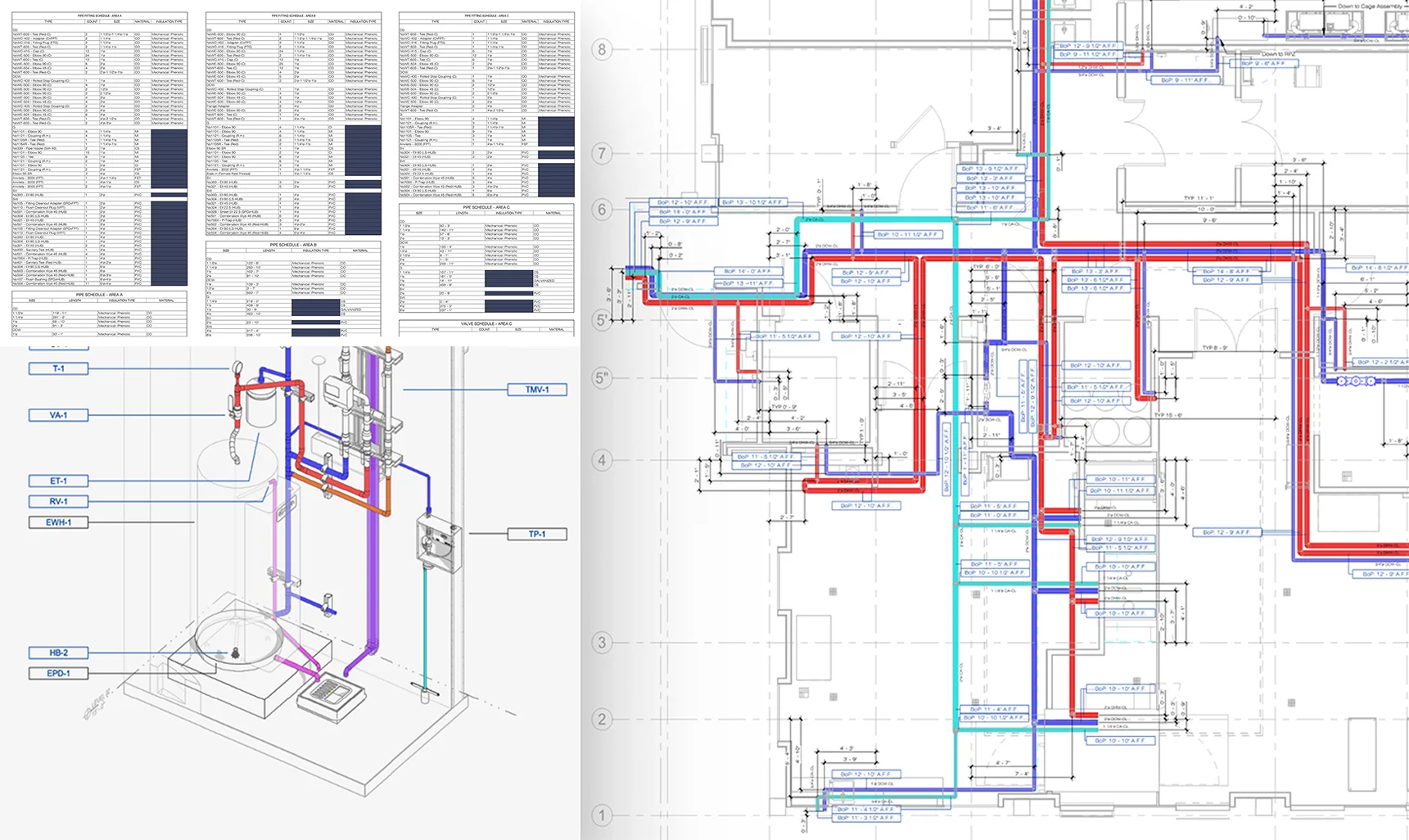Open Pipe Fitting Schedule - Area B title
The width and height of the screenshot is (1409, 840).
[x=292, y=16]
